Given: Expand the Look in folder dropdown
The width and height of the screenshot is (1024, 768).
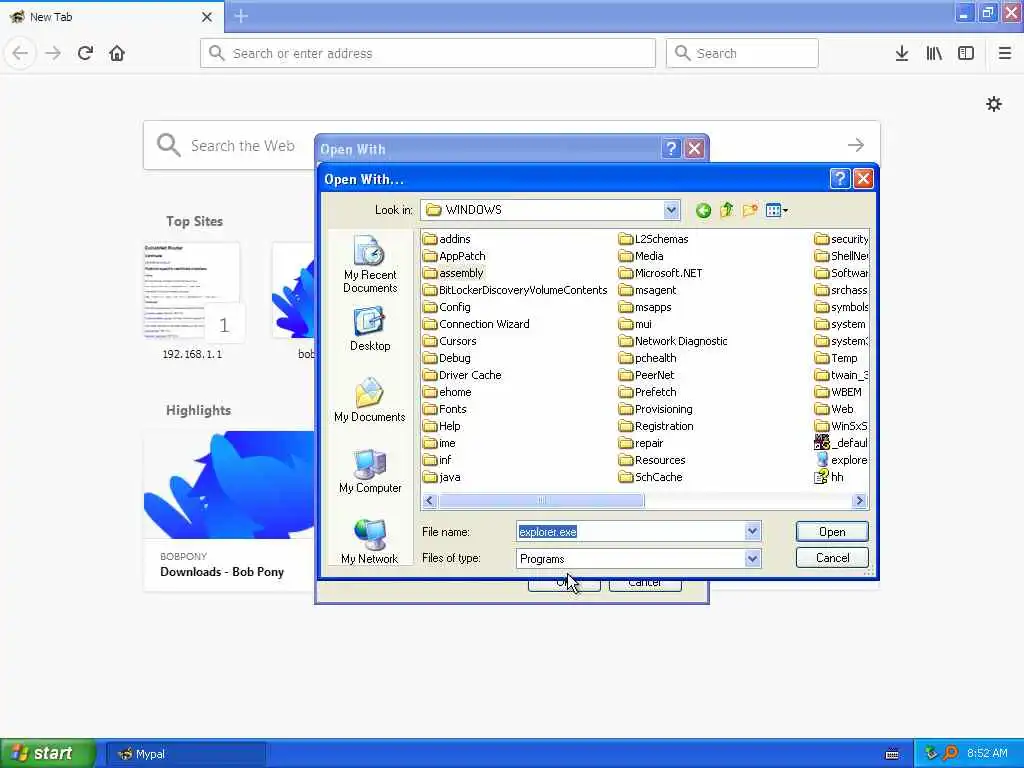Looking at the screenshot, I should click(671, 210).
